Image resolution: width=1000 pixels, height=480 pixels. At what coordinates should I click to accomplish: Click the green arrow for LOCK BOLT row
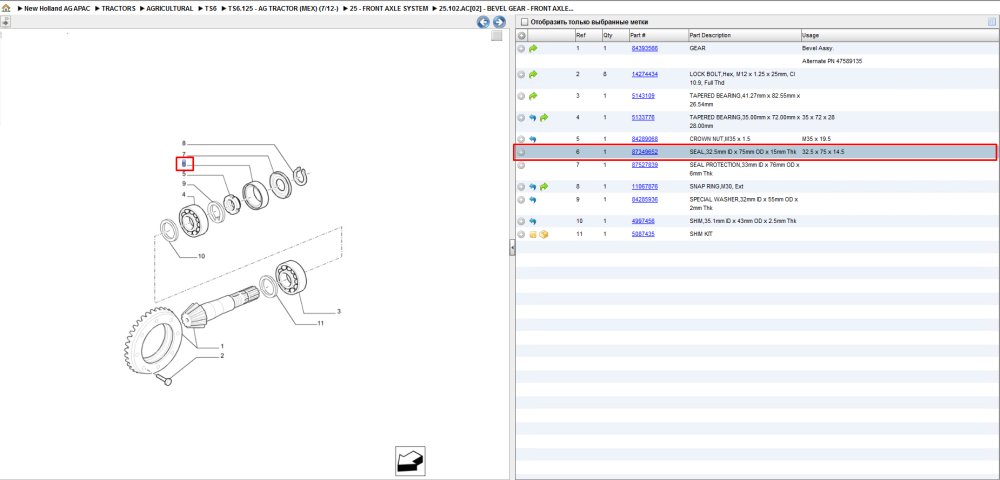coord(533,75)
